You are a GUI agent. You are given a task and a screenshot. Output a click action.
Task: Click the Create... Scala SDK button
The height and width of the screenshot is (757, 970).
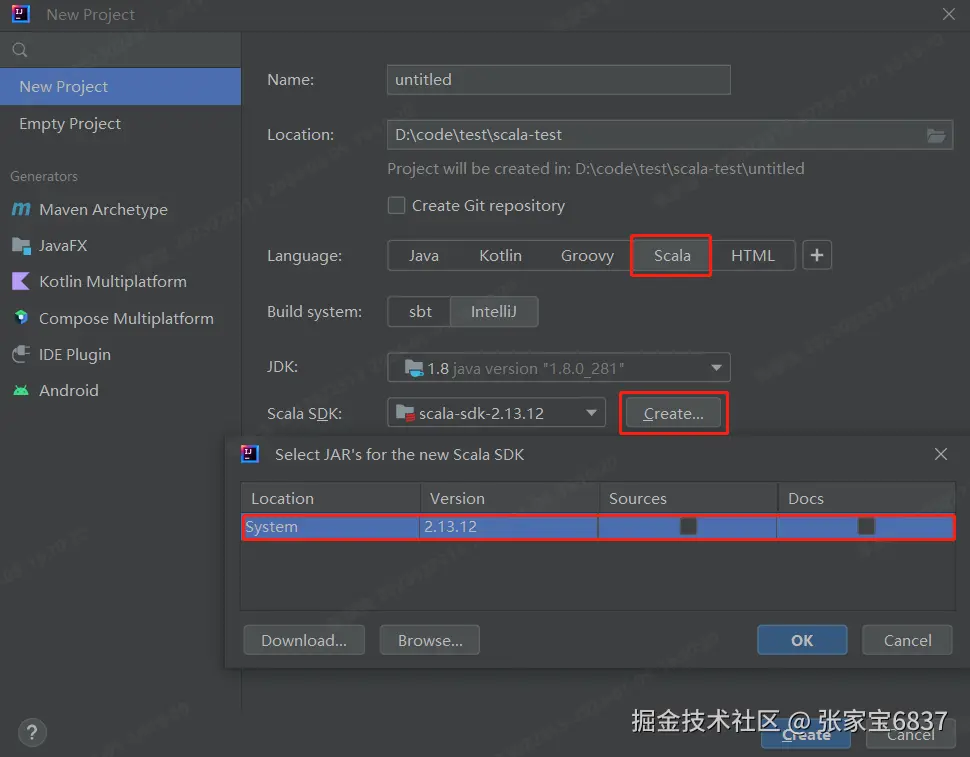tap(673, 413)
